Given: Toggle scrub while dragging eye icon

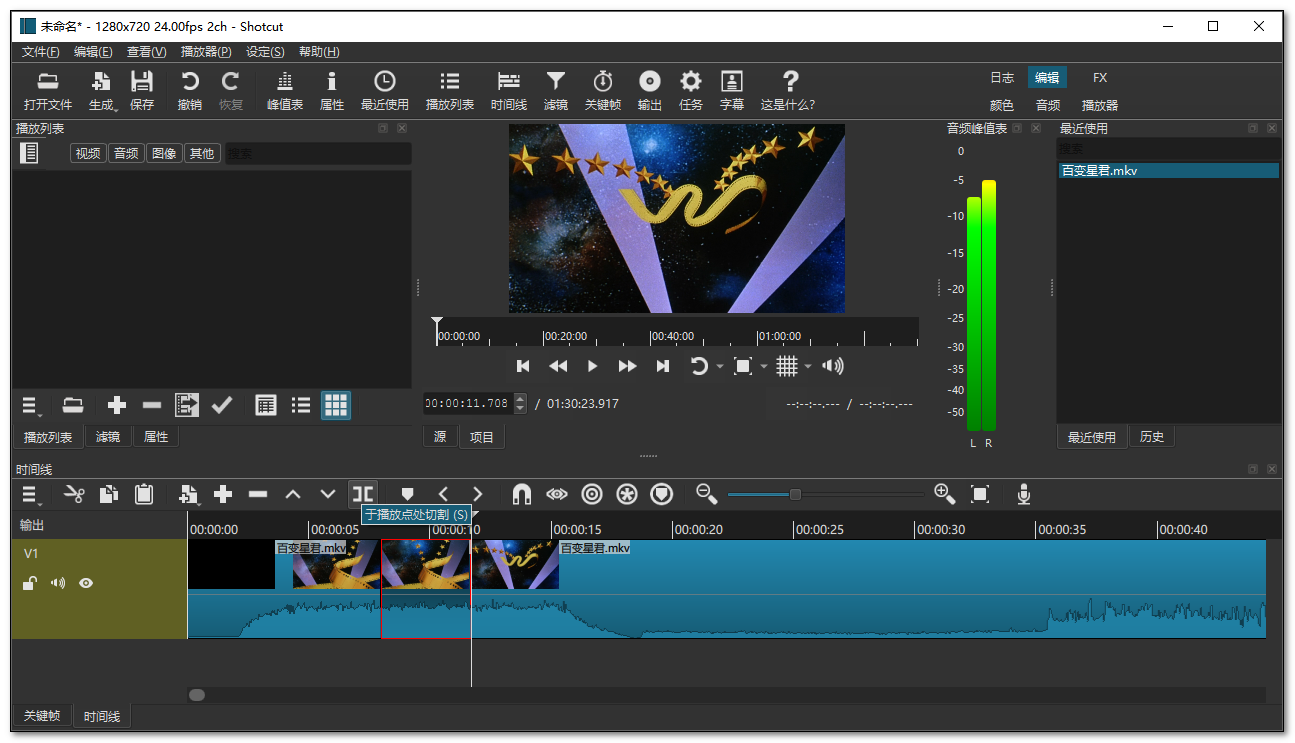Looking at the screenshot, I should pyautogui.click(x=557, y=494).
